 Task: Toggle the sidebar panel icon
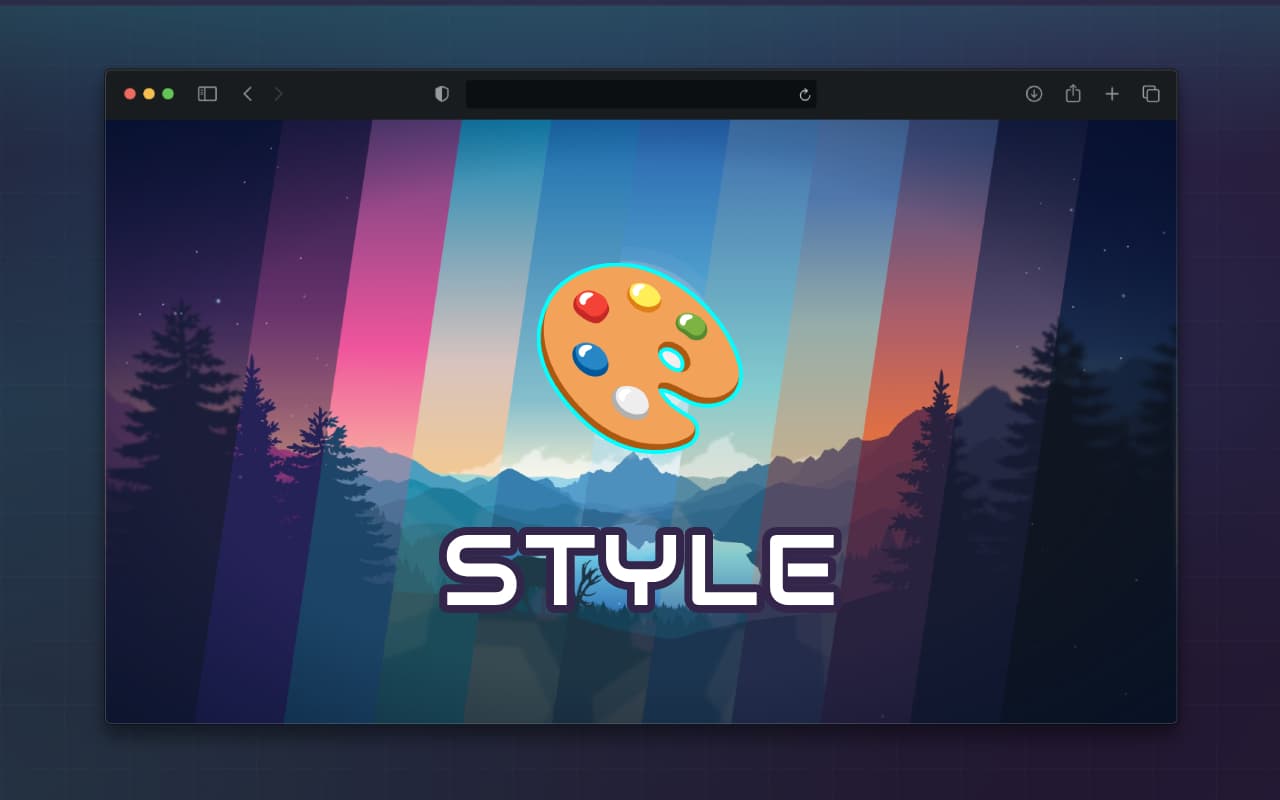[x=207, y=93]
